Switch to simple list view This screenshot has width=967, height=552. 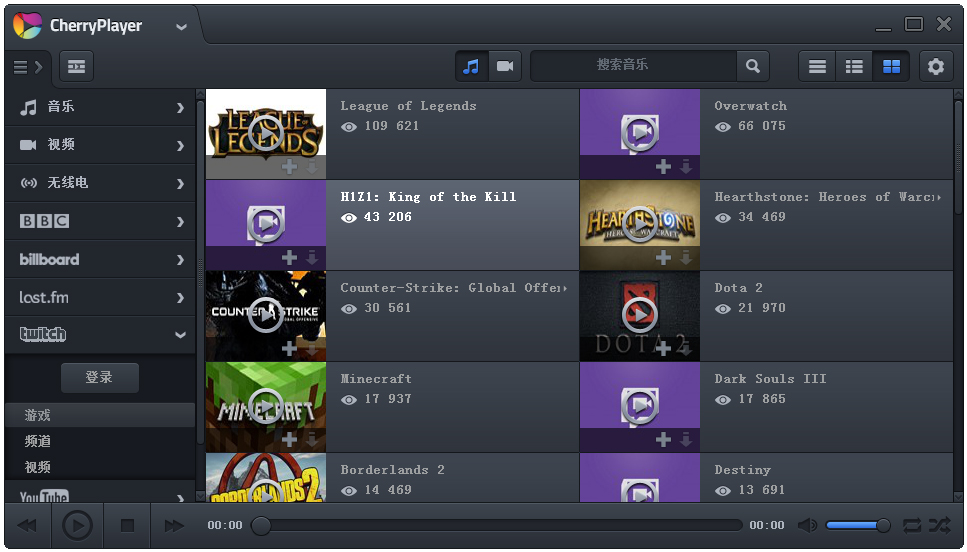pyautogui.click(x=817, y=66)
